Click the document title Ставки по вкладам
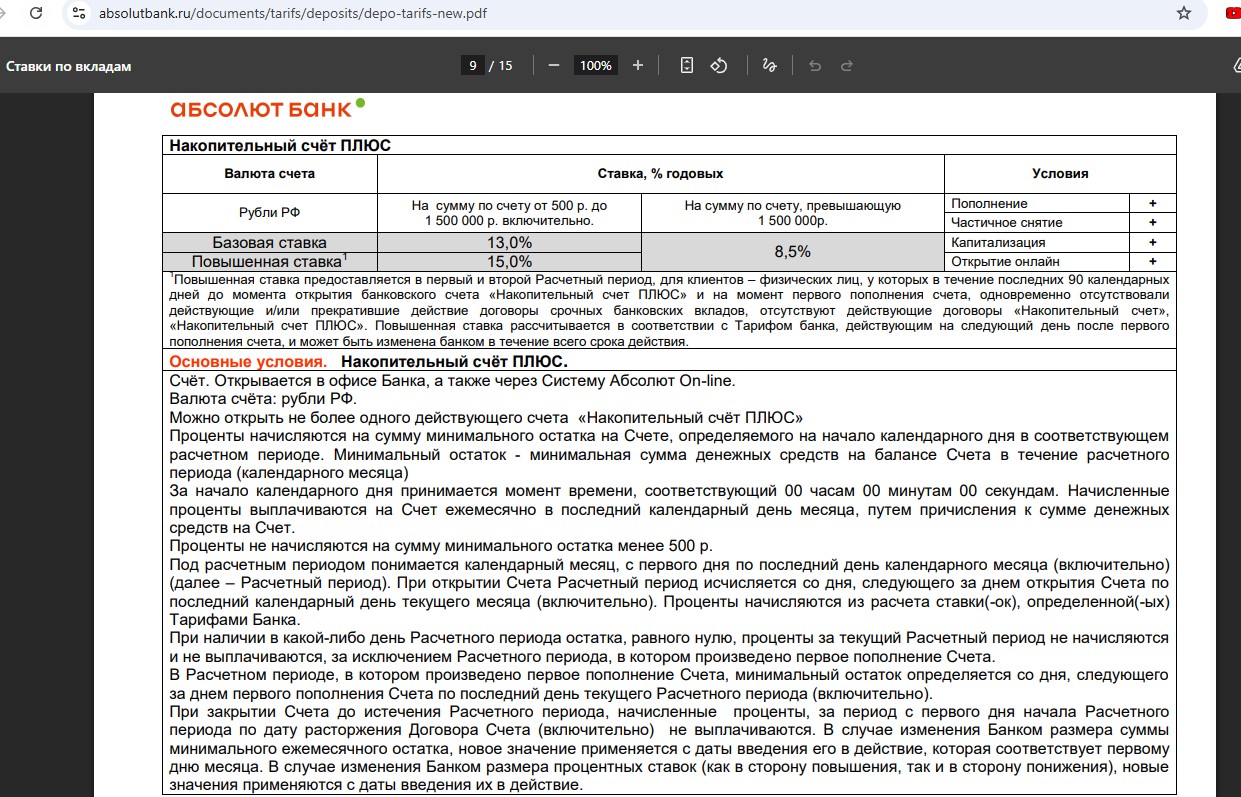 point(69,66)
